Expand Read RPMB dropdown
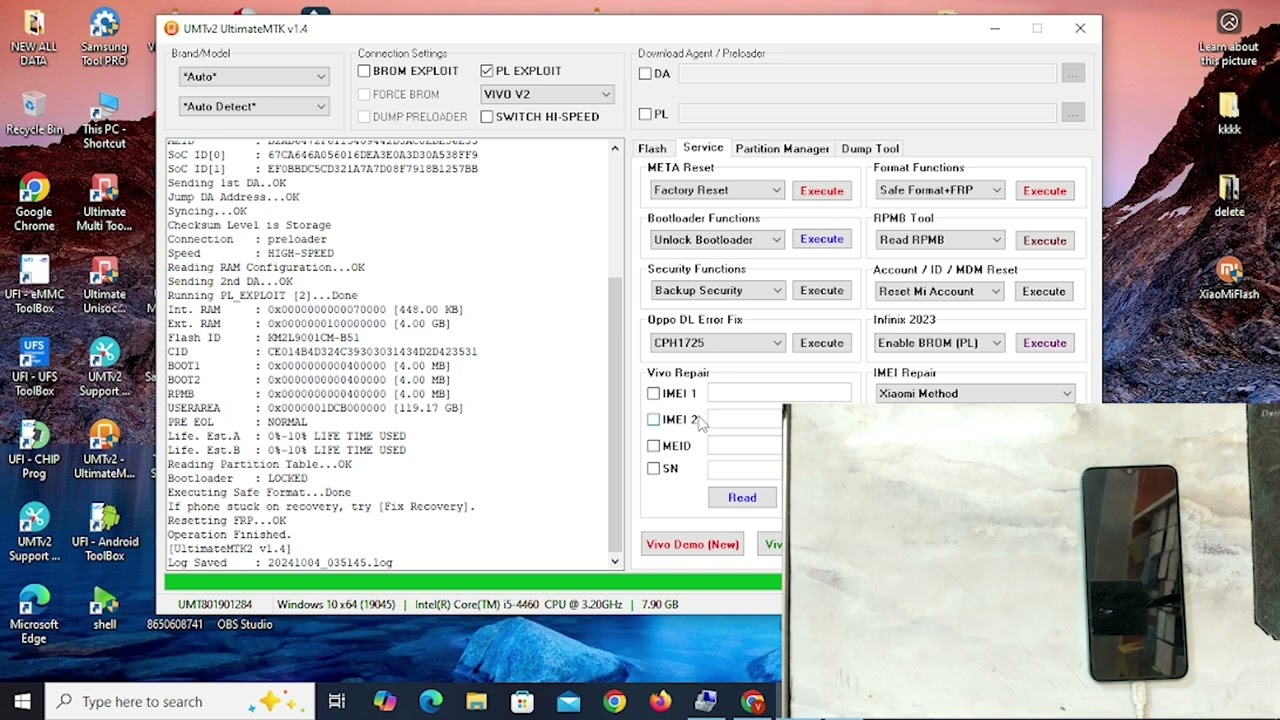 click(939, 240)
